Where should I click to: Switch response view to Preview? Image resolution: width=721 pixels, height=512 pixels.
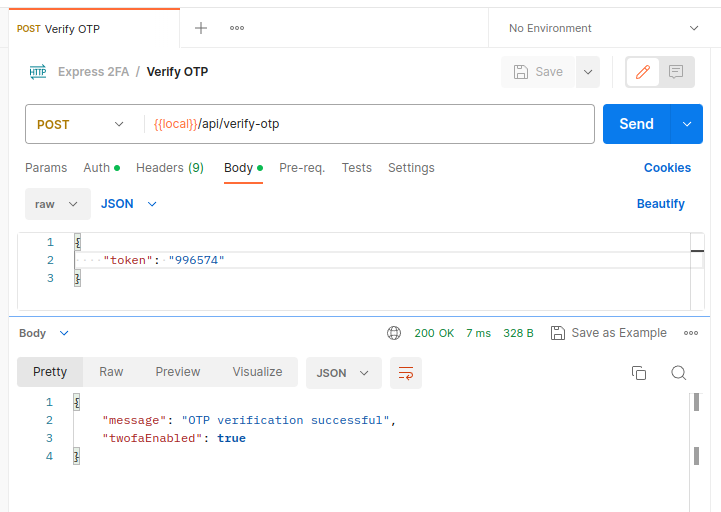pyautogui.click(x=177, y=372)
